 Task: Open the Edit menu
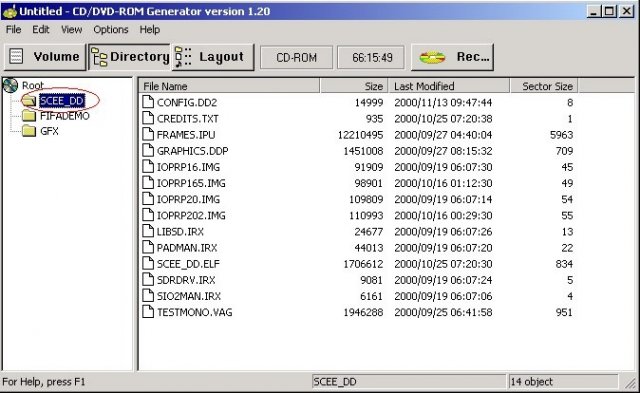[x=40, y=30]
